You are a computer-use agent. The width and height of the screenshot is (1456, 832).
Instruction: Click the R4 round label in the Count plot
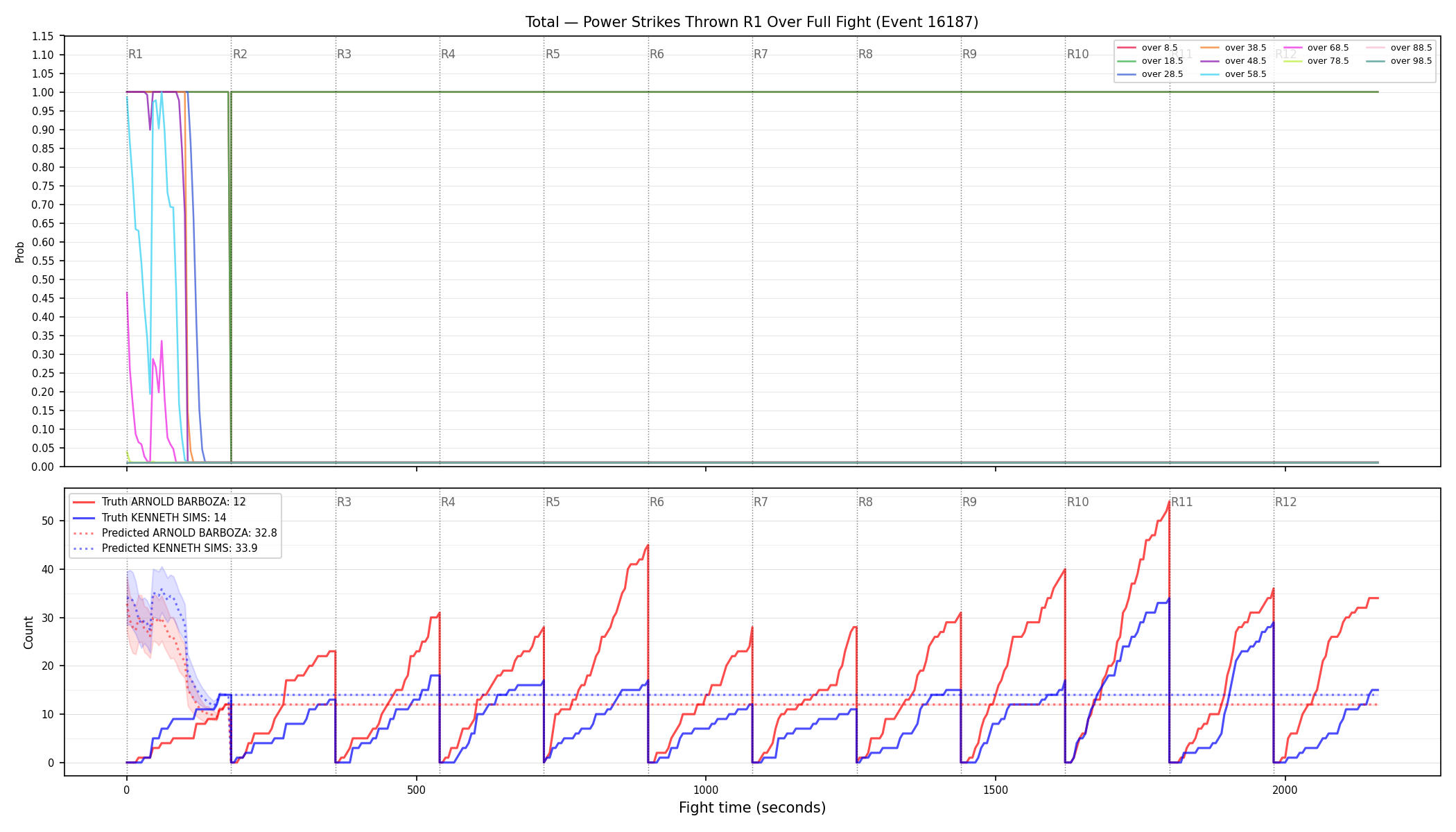[448, 502]
